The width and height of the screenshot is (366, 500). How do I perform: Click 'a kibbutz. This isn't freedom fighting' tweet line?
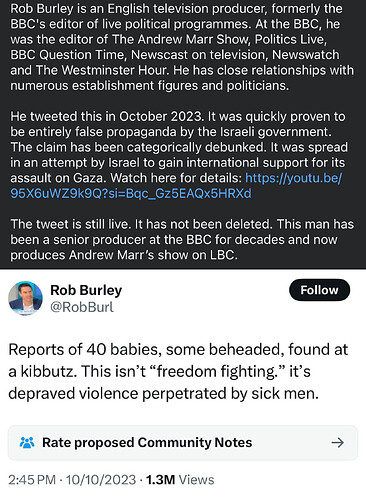pos(159,371)
